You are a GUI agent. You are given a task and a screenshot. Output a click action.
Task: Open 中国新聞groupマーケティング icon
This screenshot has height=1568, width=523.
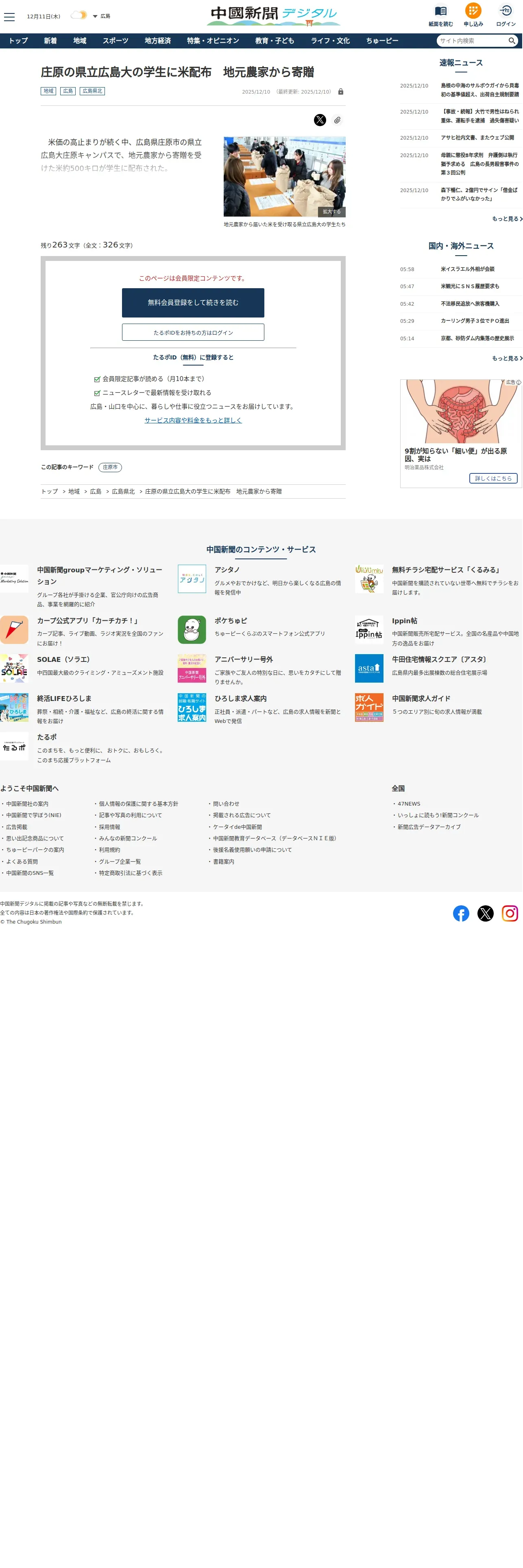click(x=14, y=579)
